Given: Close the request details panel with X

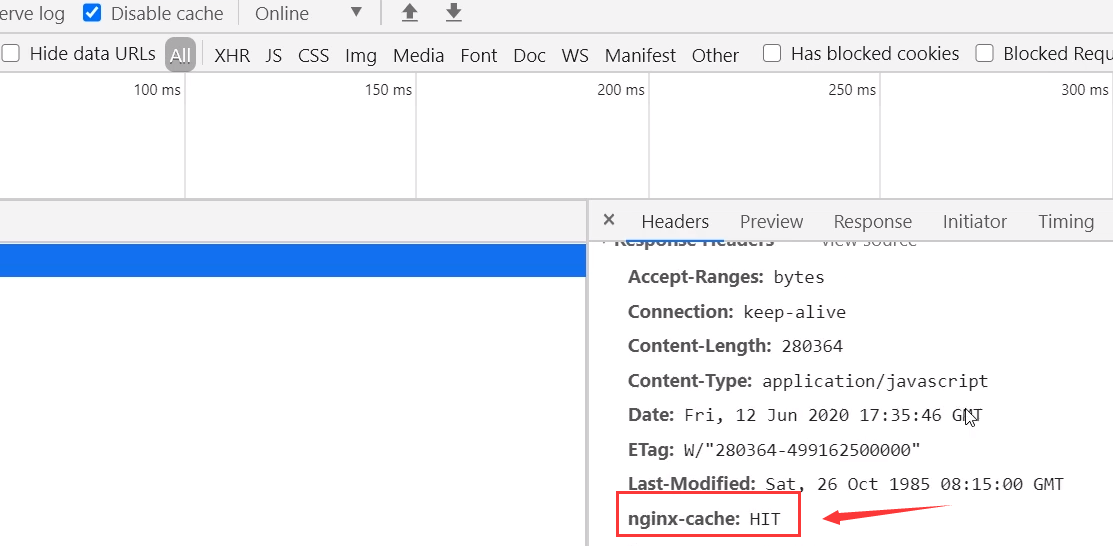Looking at the screenshot, I should [x=608, y=220].
